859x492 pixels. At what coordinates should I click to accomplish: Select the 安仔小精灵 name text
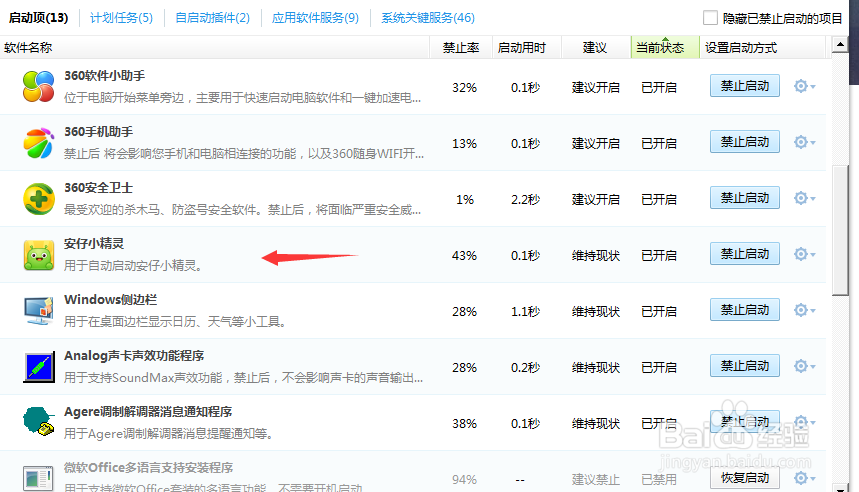click(94, 243)
